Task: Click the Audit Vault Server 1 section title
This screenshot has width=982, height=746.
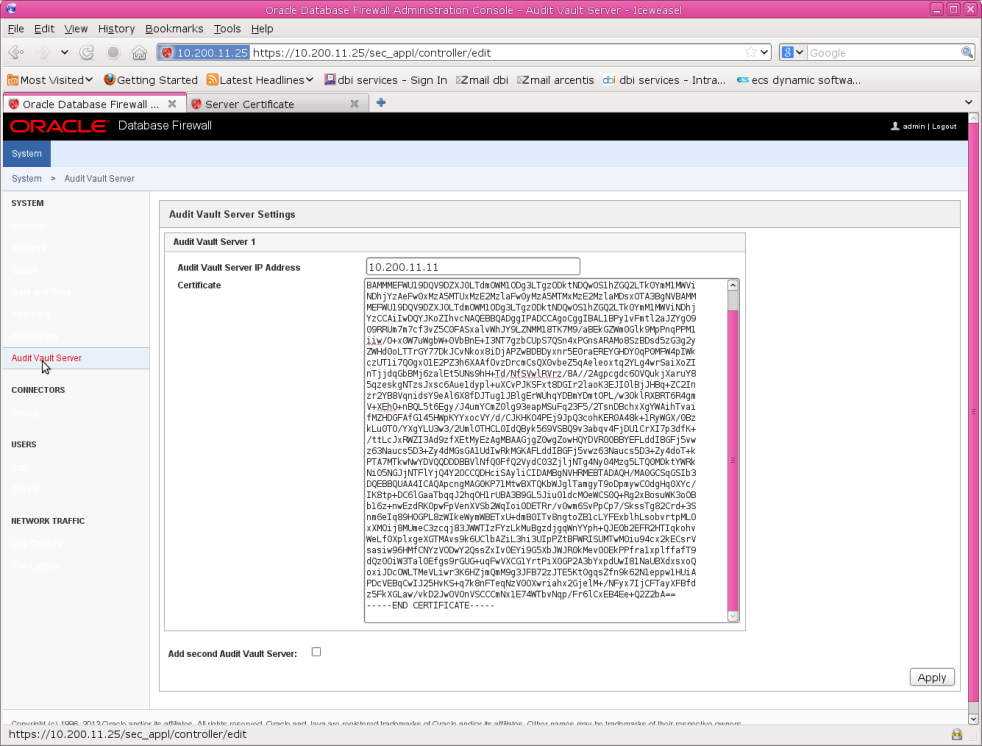Action: (214, 242)
